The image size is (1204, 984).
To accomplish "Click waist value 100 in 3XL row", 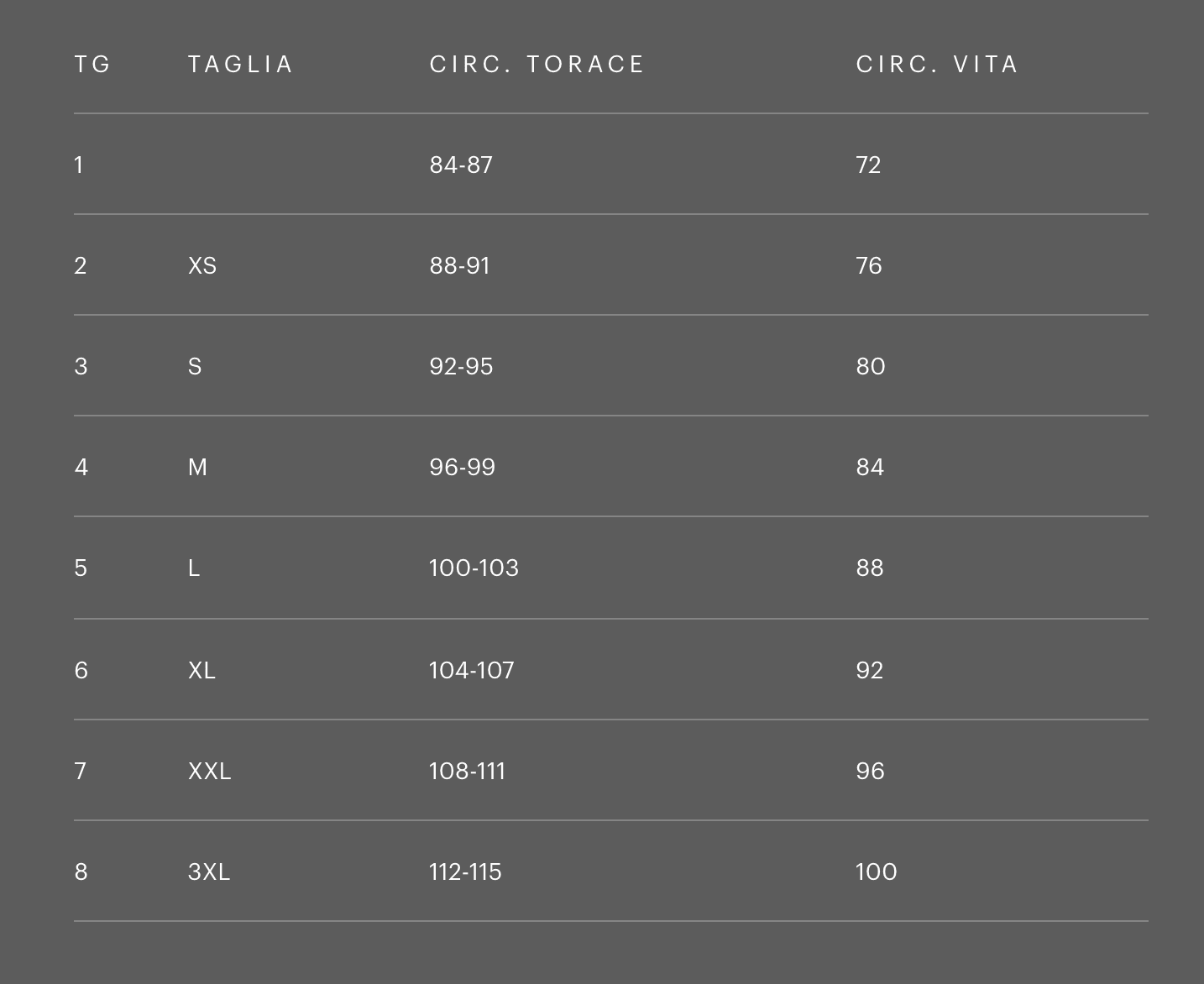I will [876, 872].
